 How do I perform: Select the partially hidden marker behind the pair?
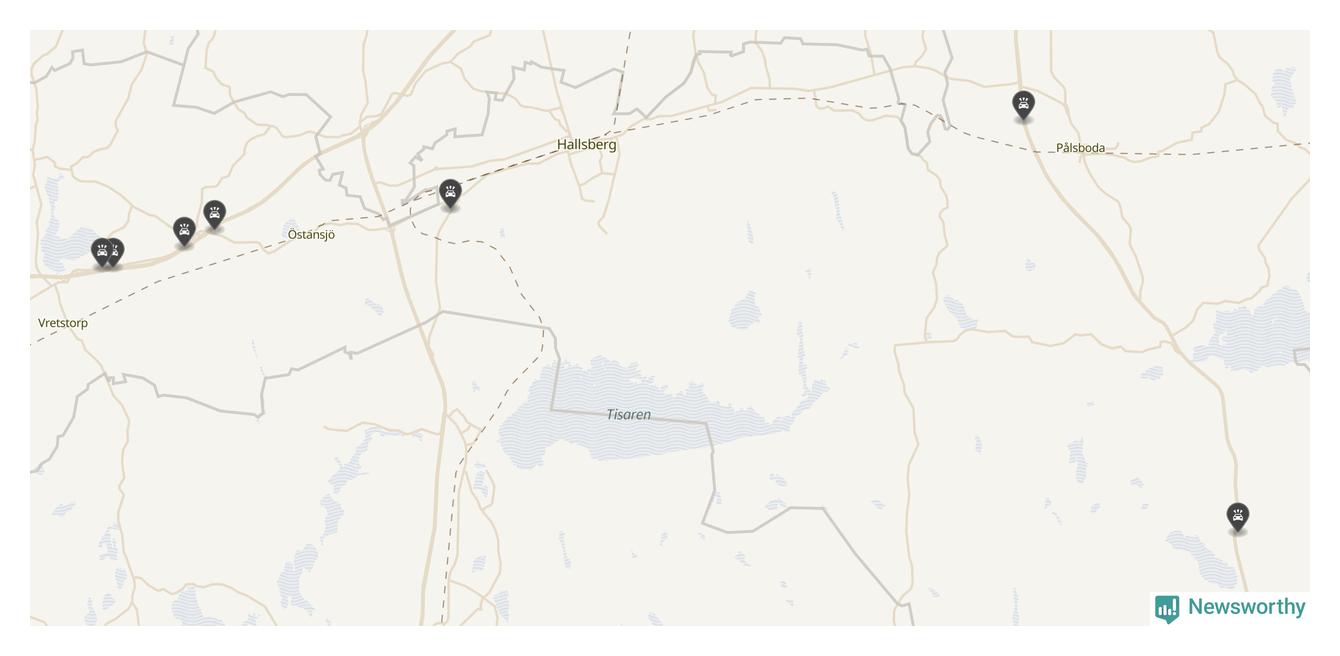pyautogui.click(x=119, y=251)
